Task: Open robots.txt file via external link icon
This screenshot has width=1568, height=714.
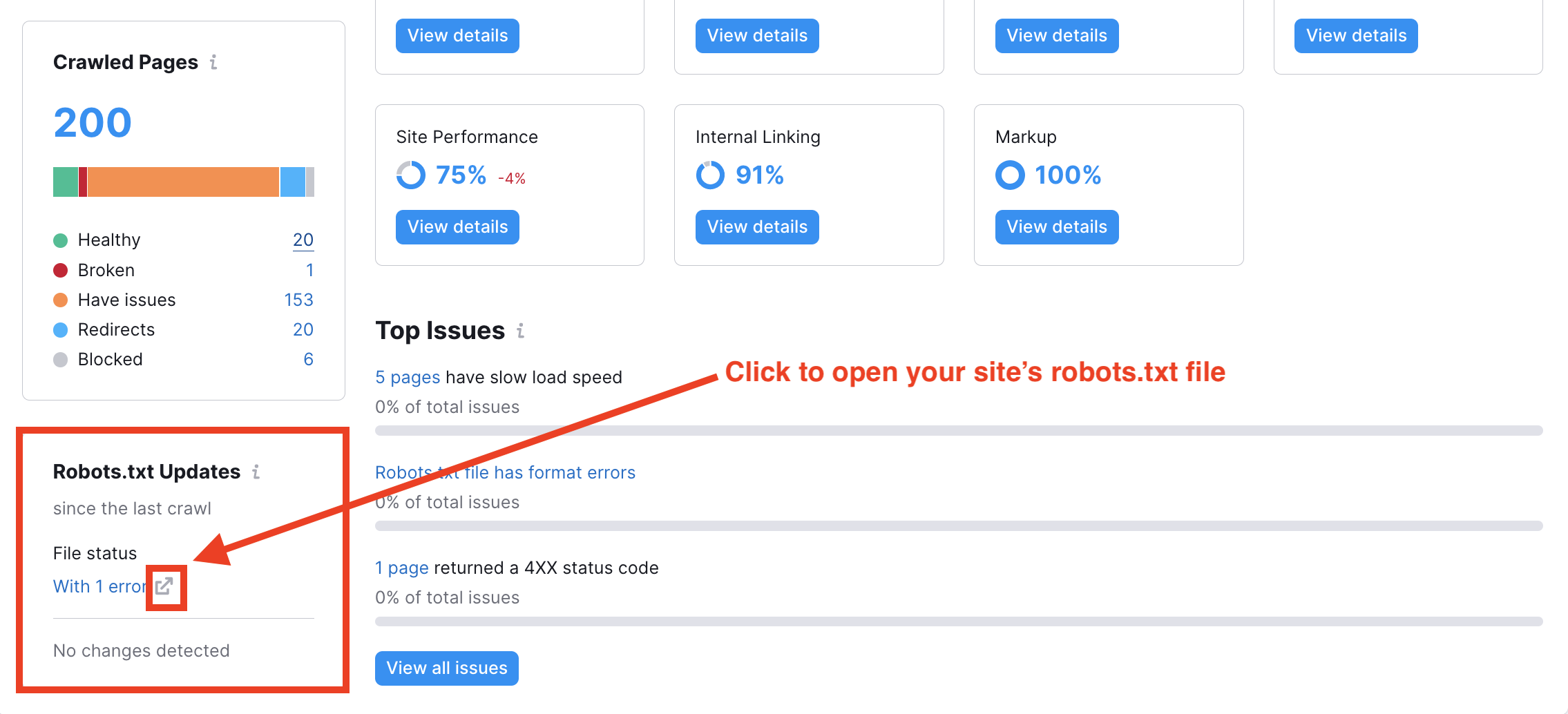Action: (164, 586)
